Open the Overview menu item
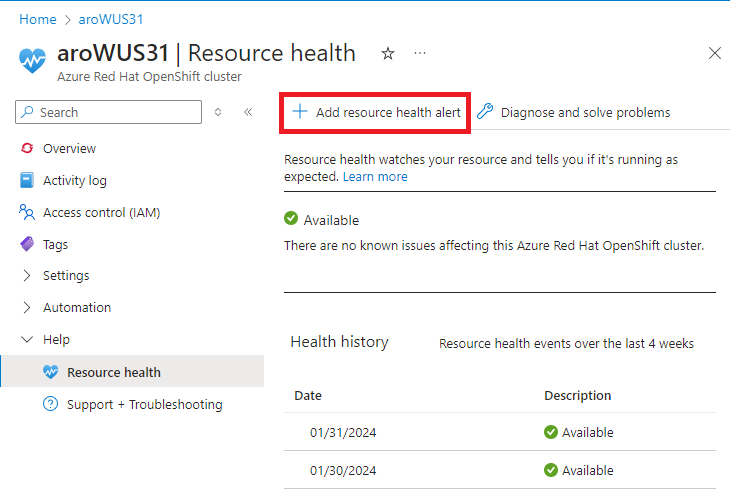Image resolution: width=730 pixels, height=490 pixels. (69, 149)
